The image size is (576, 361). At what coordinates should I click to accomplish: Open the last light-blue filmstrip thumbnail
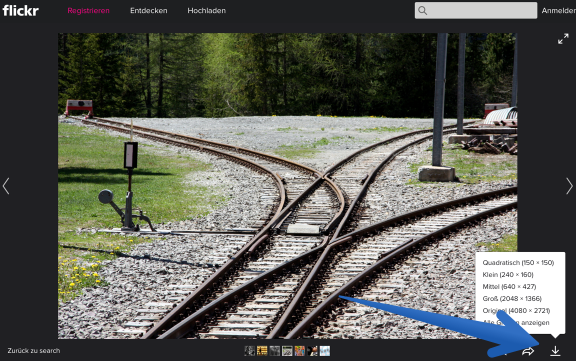click(x=325, y=351)
